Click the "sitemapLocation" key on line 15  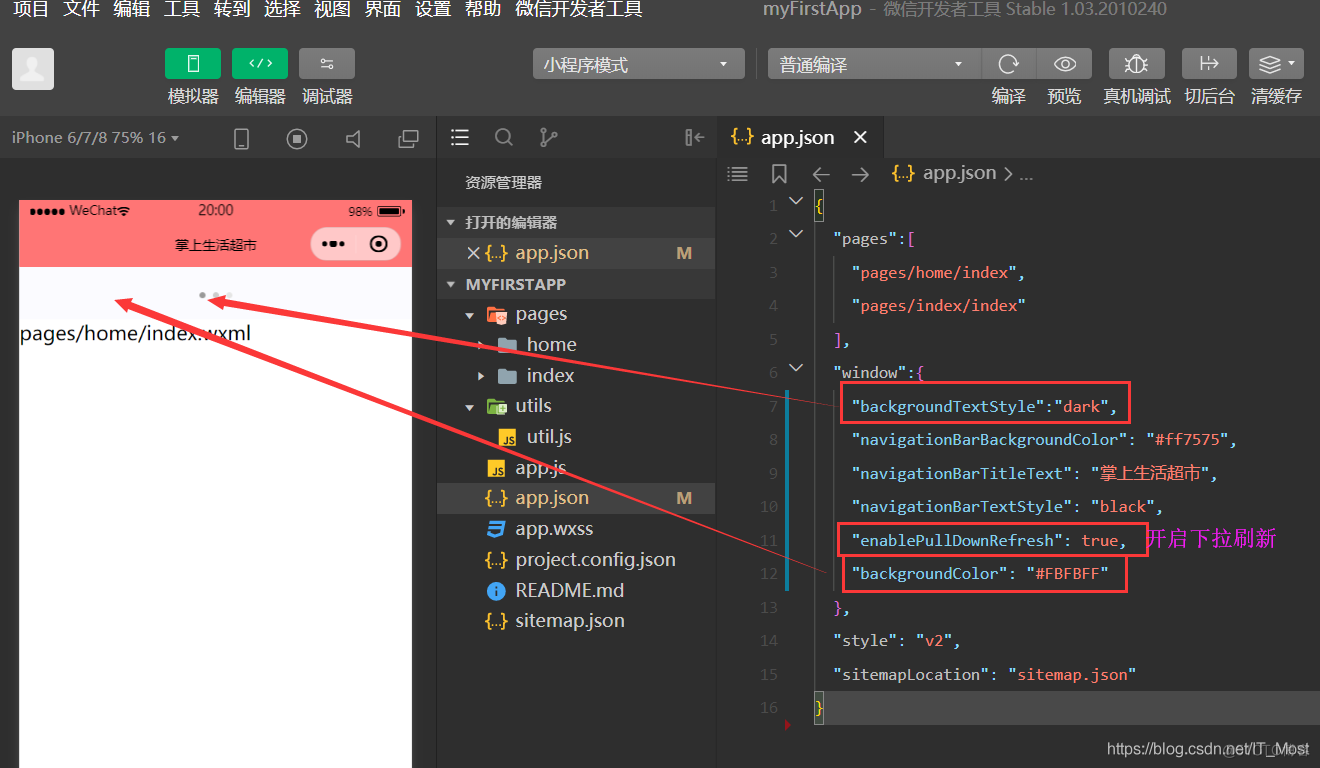click(x=912, y=674)
